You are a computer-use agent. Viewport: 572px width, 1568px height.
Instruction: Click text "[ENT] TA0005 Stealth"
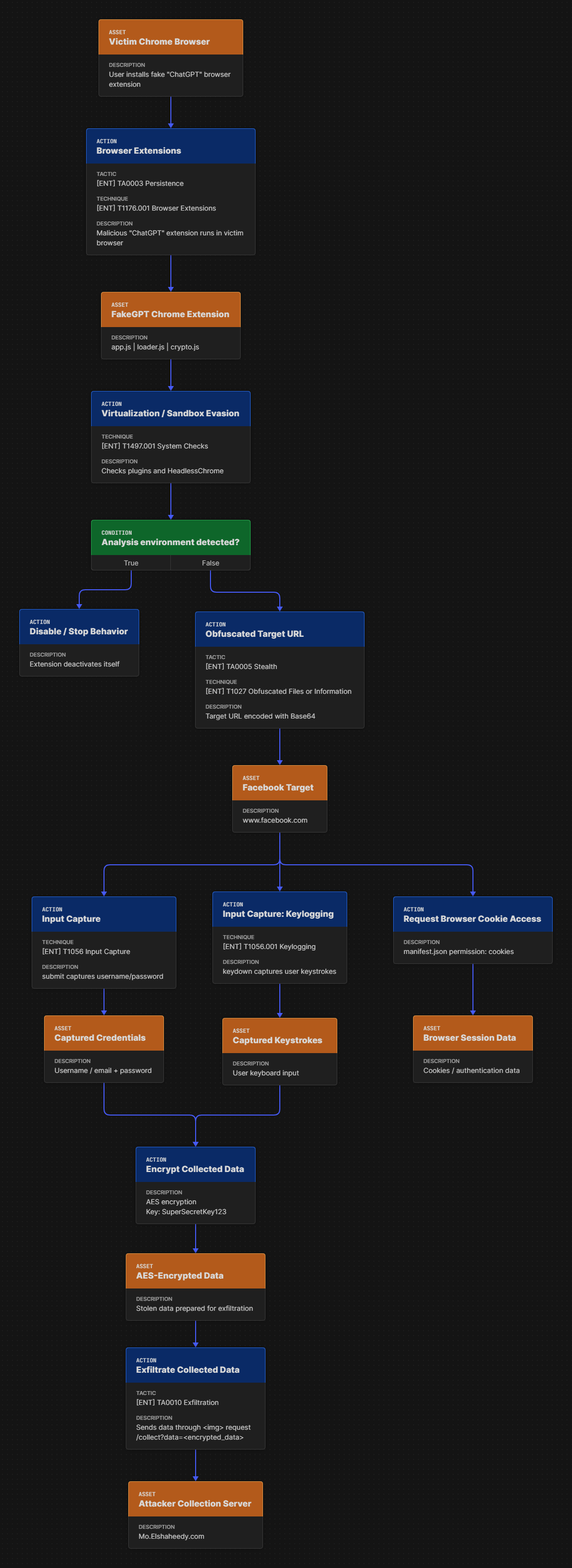(241, 667)
